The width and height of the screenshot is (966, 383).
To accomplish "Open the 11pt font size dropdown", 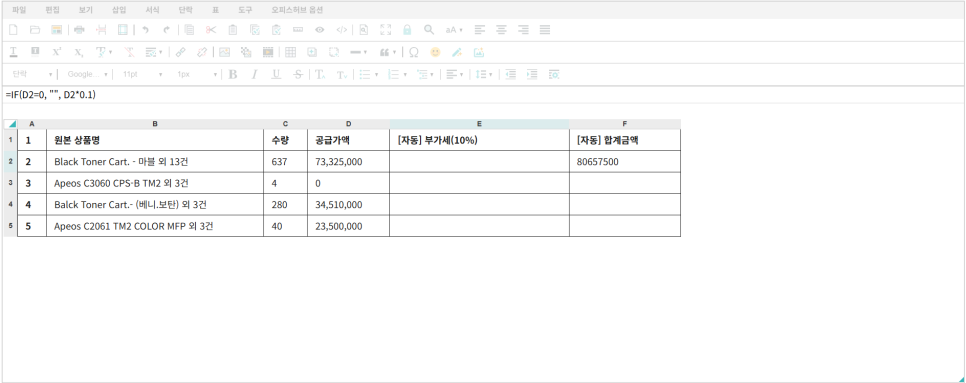I will [142, 75].
